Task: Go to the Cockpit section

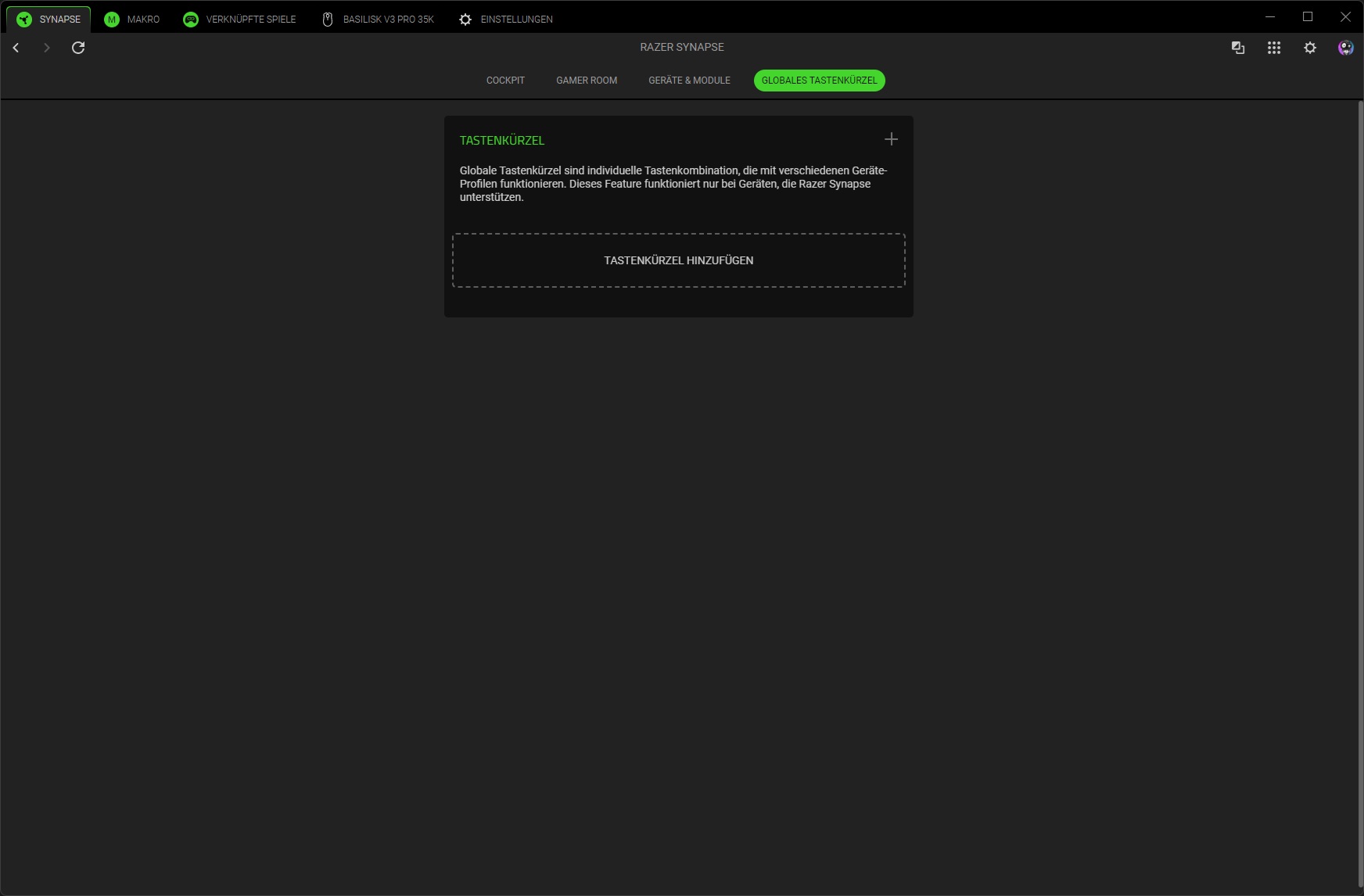Action: pos(505,81)
